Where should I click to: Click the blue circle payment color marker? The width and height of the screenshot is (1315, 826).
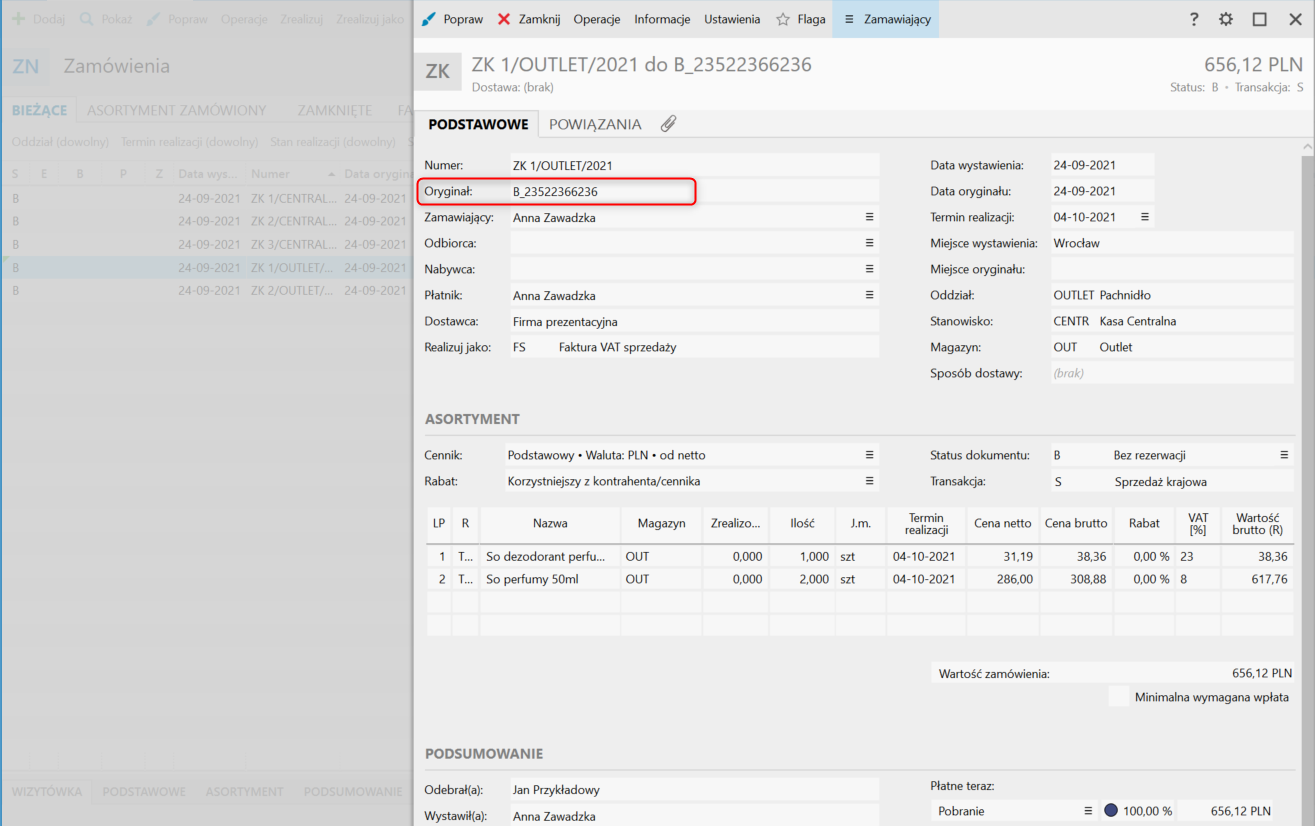click(1112, 811)
